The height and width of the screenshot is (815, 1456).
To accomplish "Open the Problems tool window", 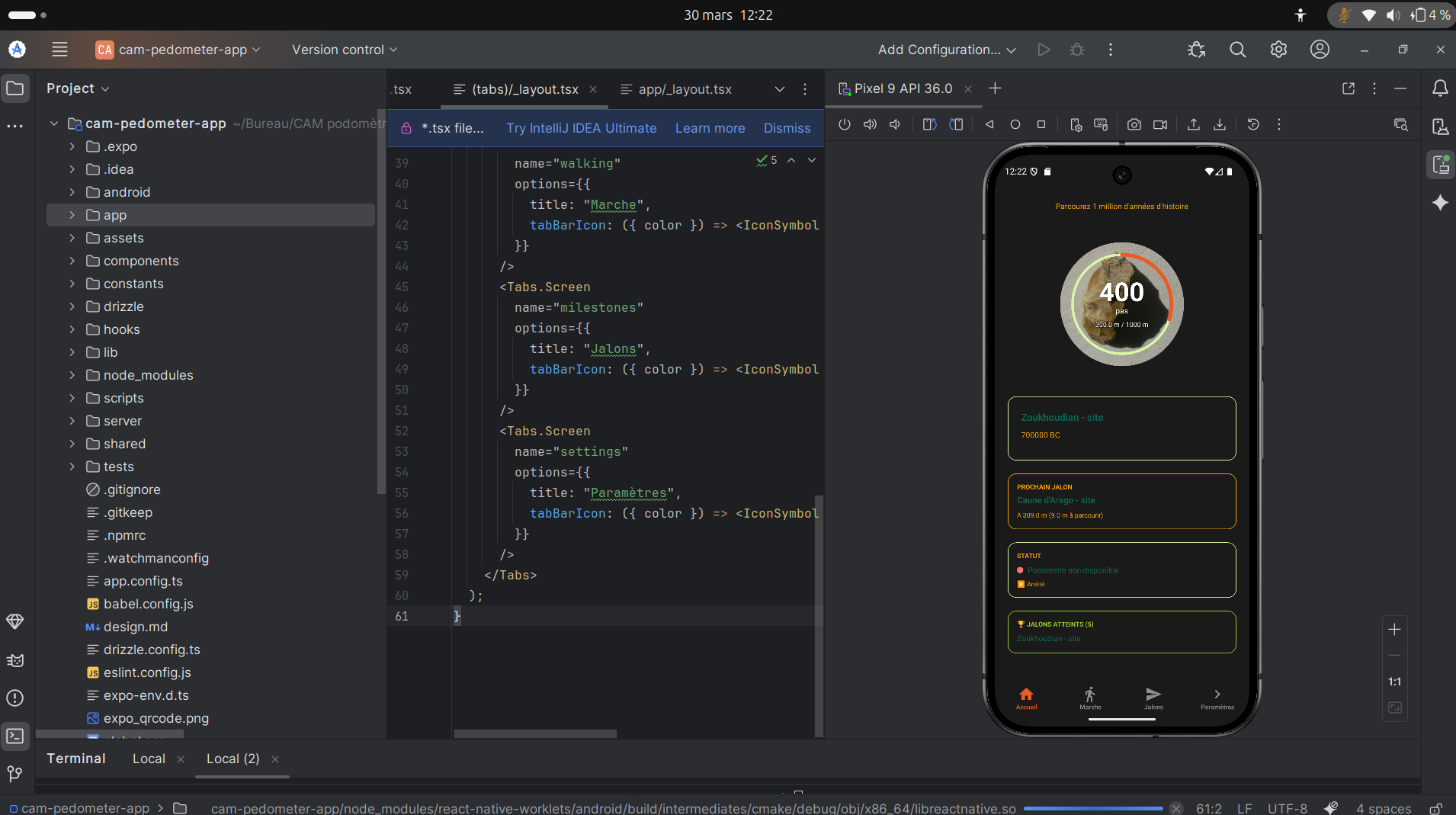I will point(15,698).
